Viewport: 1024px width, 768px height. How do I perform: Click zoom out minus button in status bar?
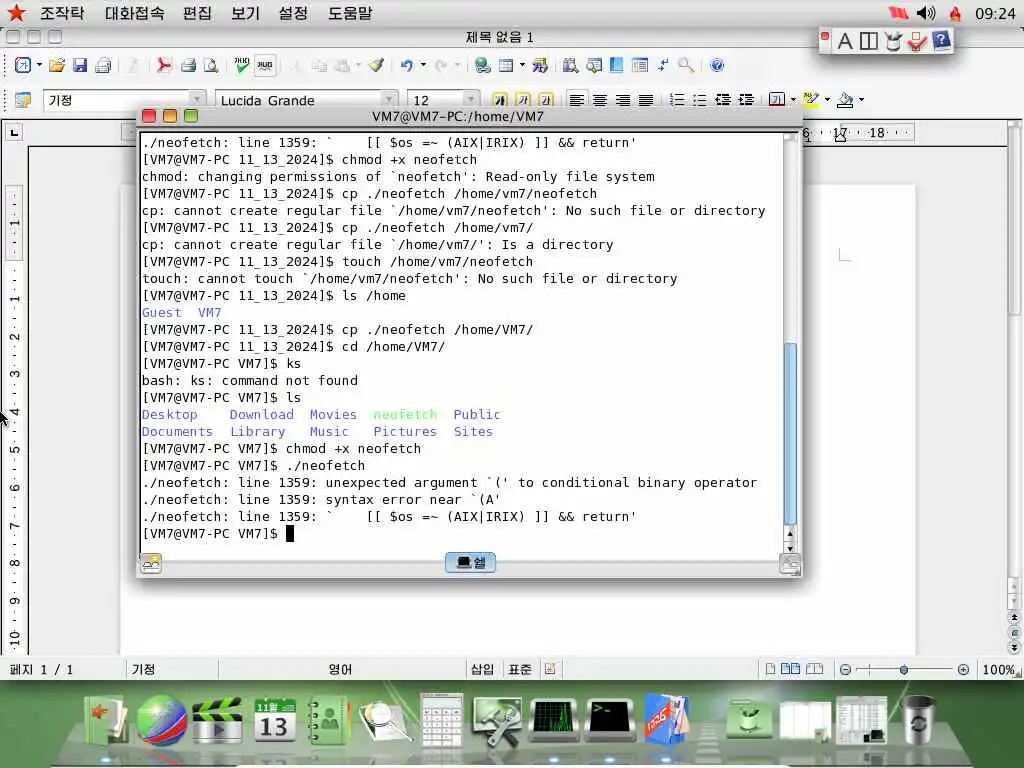click(845, 669)
